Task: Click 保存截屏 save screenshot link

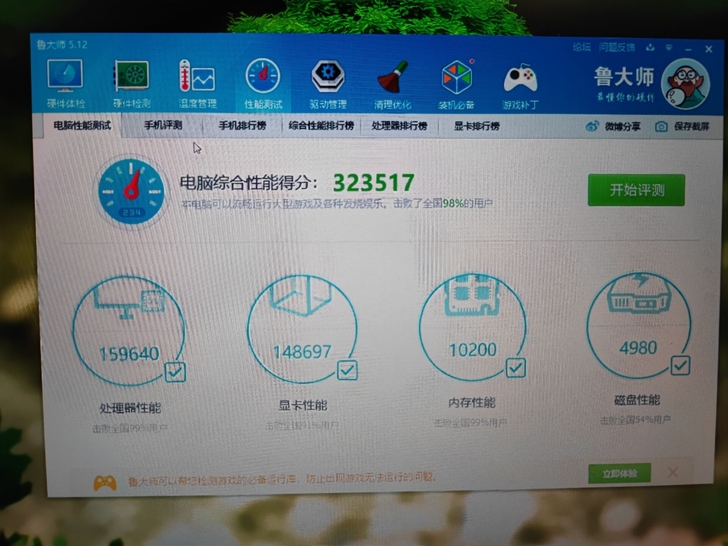Action: 691,126
